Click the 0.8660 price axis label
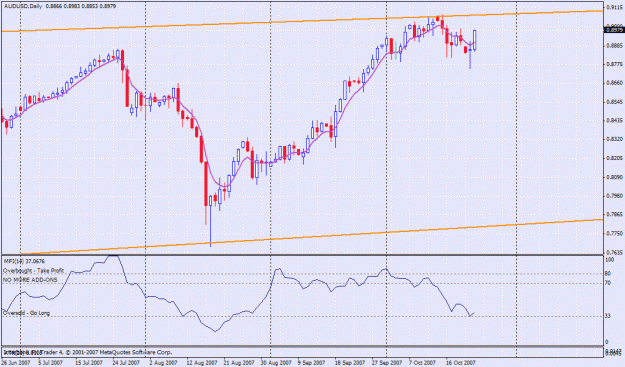This screenshot has height=367, width=625. tap(615, 83)
